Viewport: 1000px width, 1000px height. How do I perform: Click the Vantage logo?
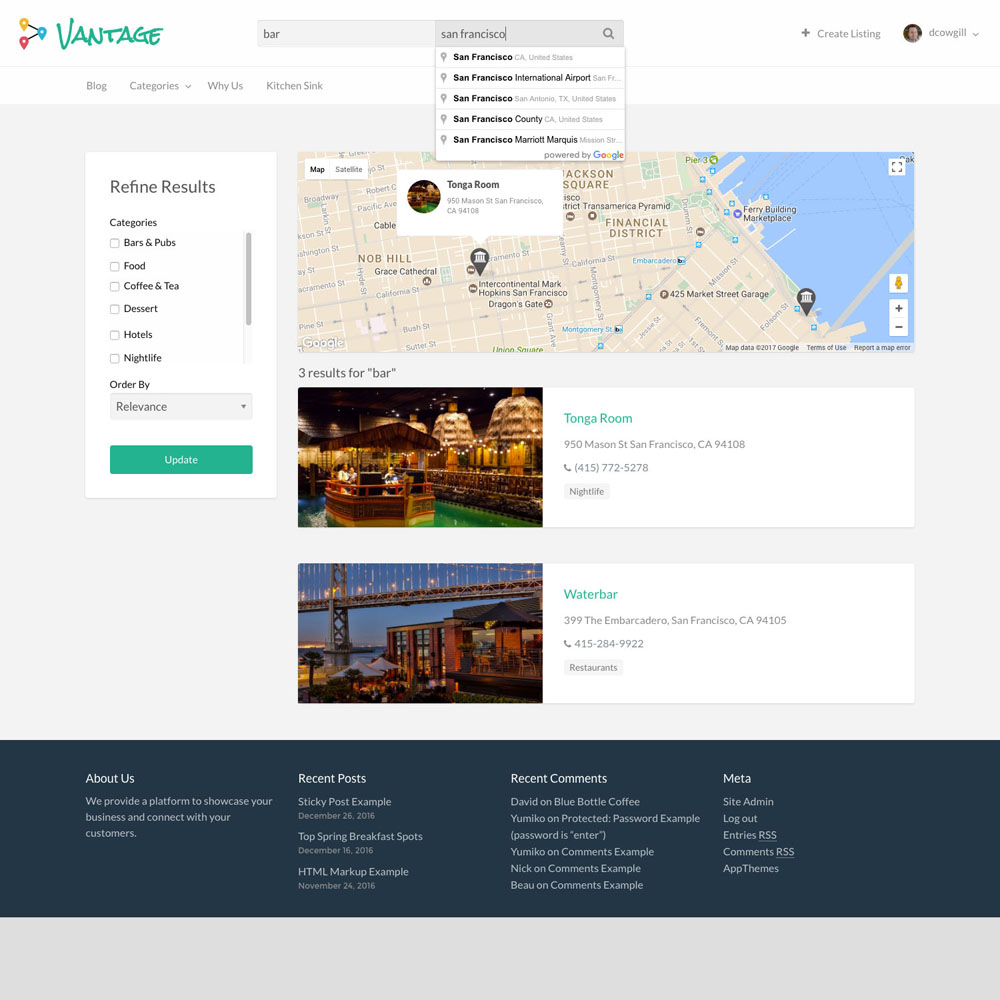click(x=91, y=34)
